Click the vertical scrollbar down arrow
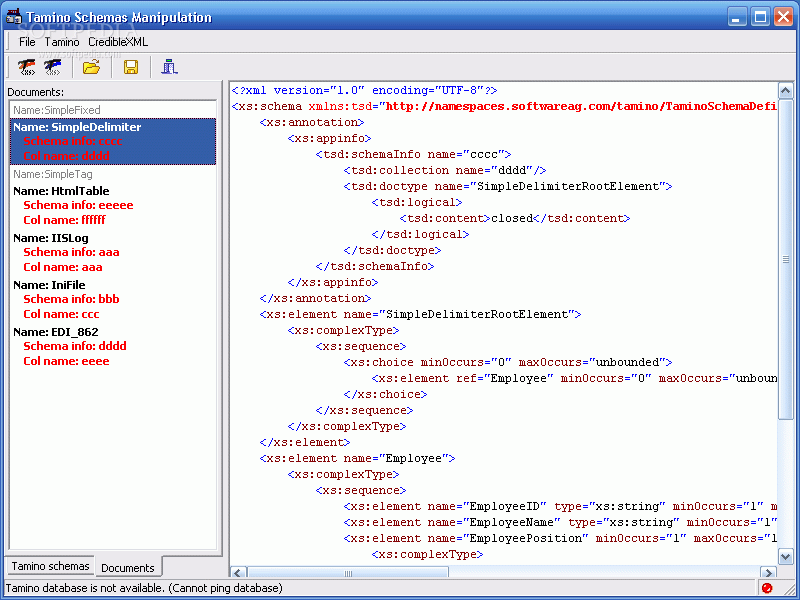This screenshot has height=600, width=800. (785, 556)
